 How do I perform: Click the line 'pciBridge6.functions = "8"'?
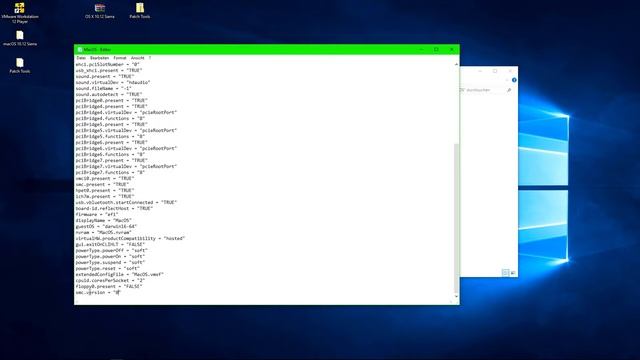pos(110,155)
